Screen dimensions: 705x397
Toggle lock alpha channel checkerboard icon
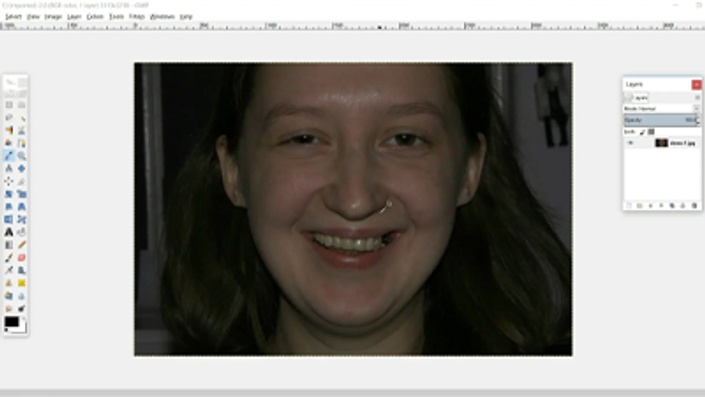click(x=651, y=132)
